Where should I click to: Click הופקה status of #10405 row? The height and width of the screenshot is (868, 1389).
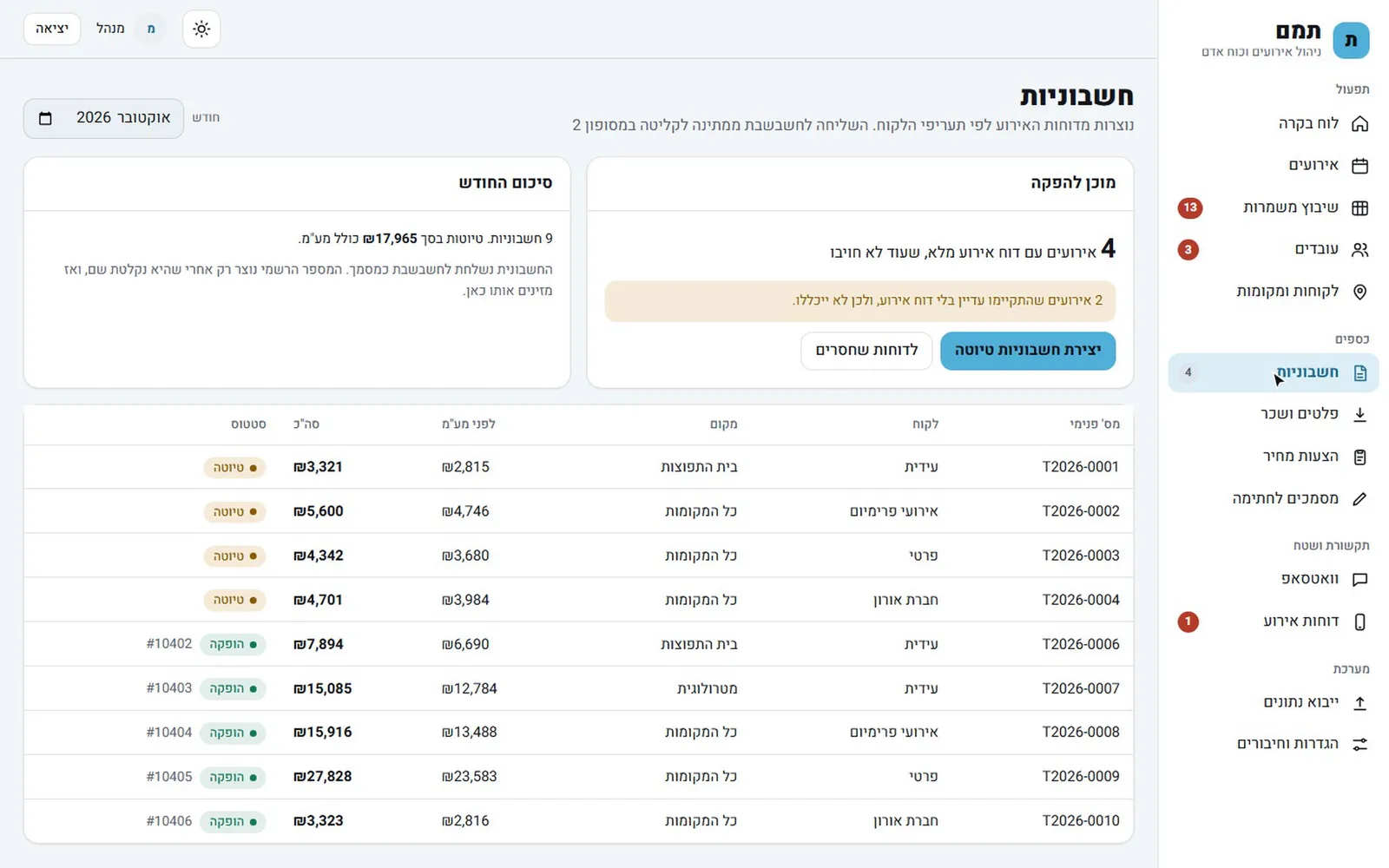[233, 777]
